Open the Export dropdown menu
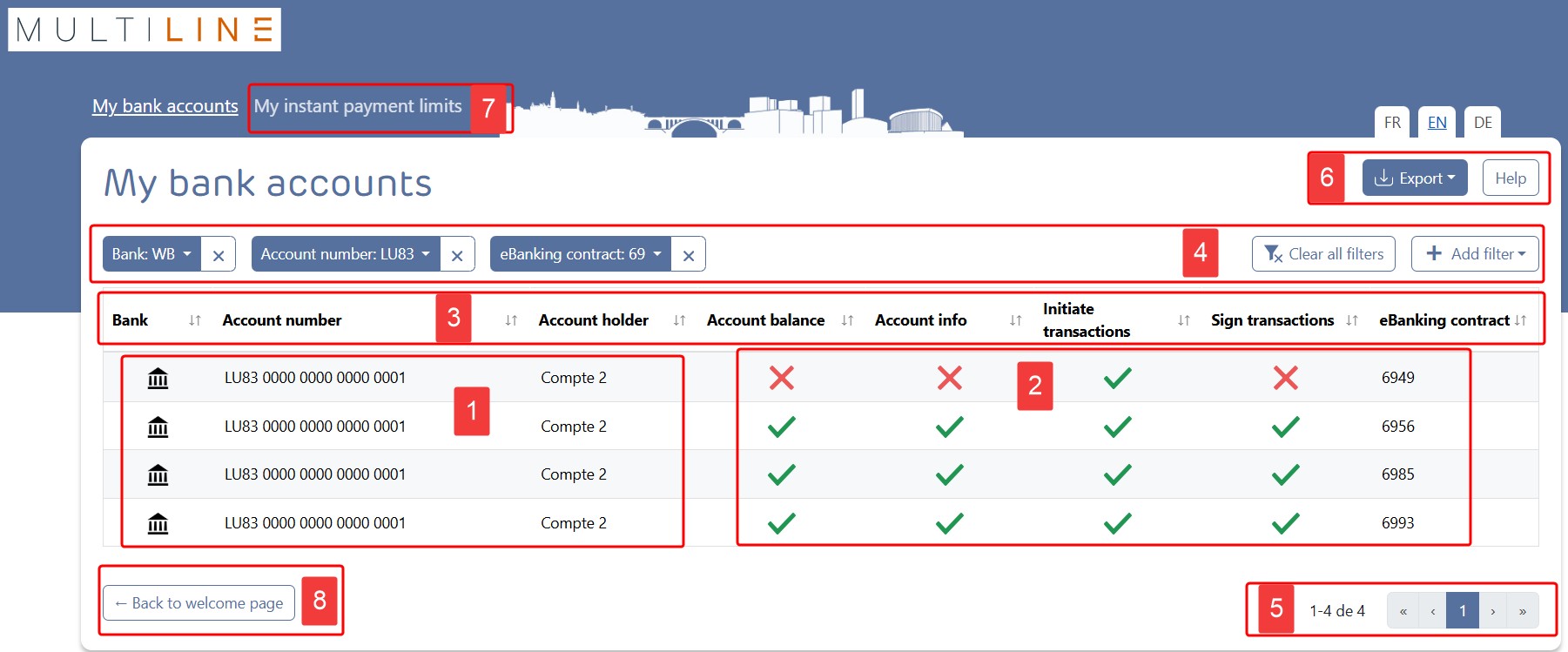The width and height of the screenshot is (1568, 652). coord(1414,178)
